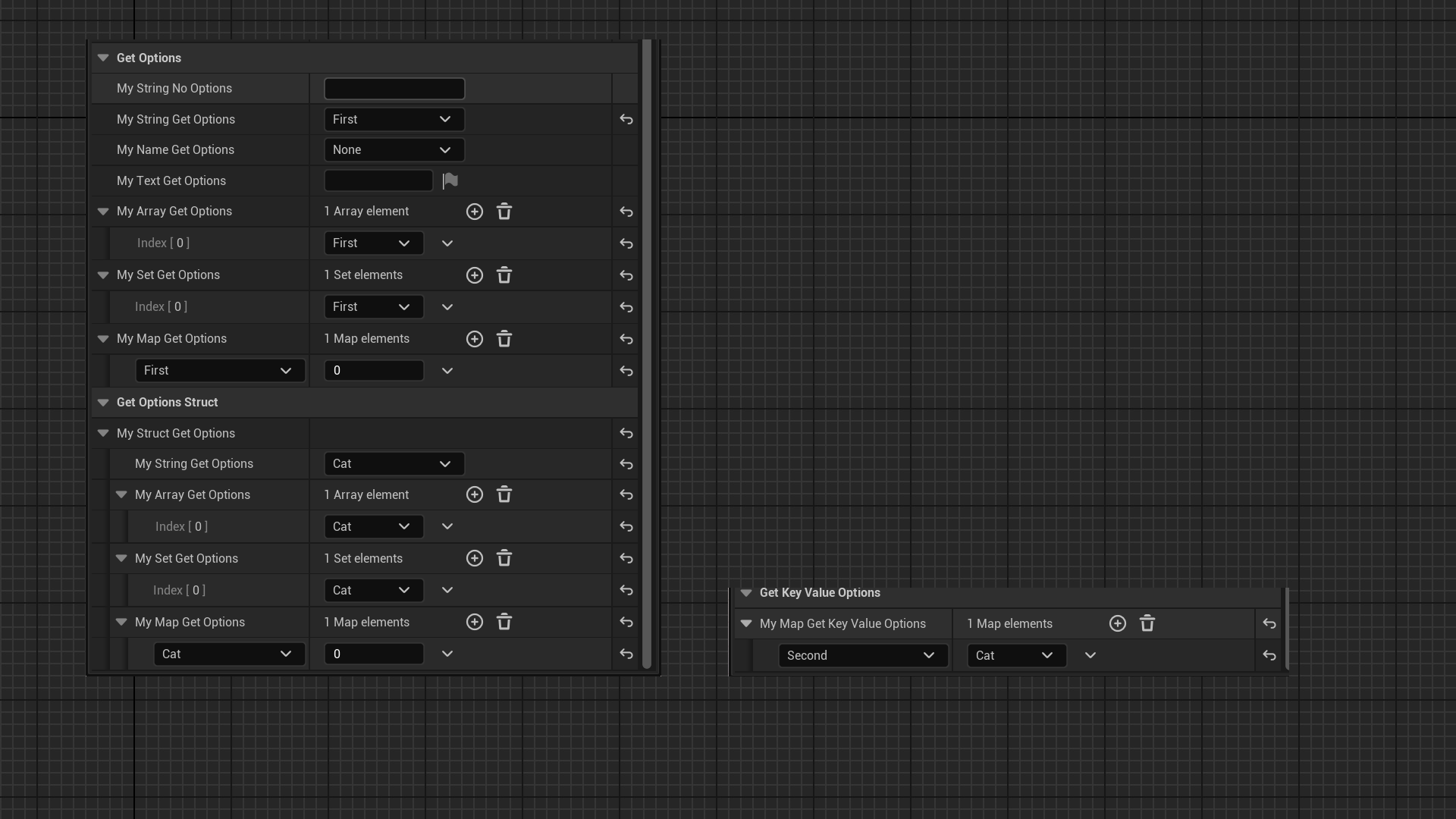The image size is (1456, 819).
Task: Add element to My Map Get Key Value Options
Action: [x=1117, y=623]
